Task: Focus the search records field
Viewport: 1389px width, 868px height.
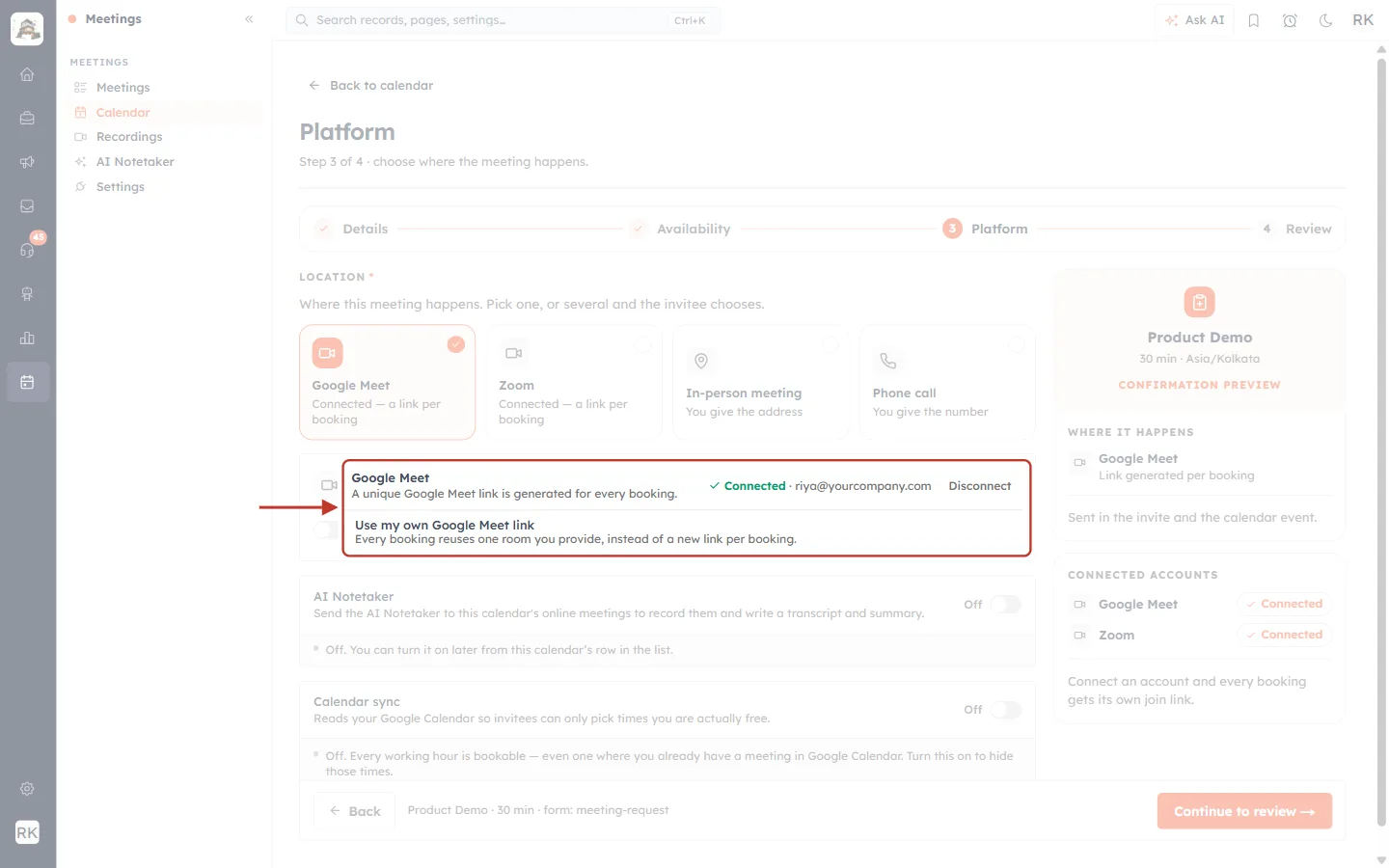Action: click(x=503, y=20)
